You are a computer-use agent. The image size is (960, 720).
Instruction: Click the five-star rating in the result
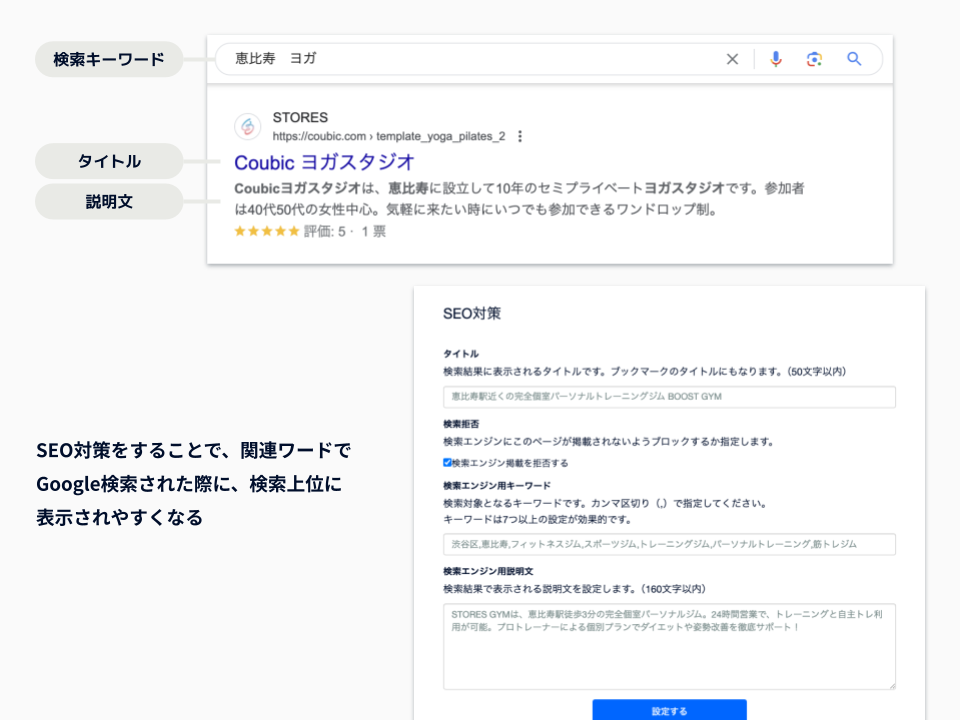(x=267, y=231)
